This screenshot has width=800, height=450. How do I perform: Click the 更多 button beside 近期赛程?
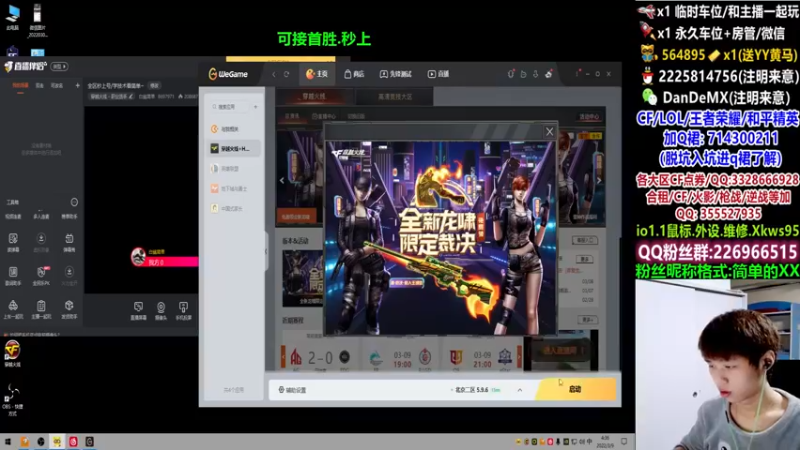click(587, 320)
